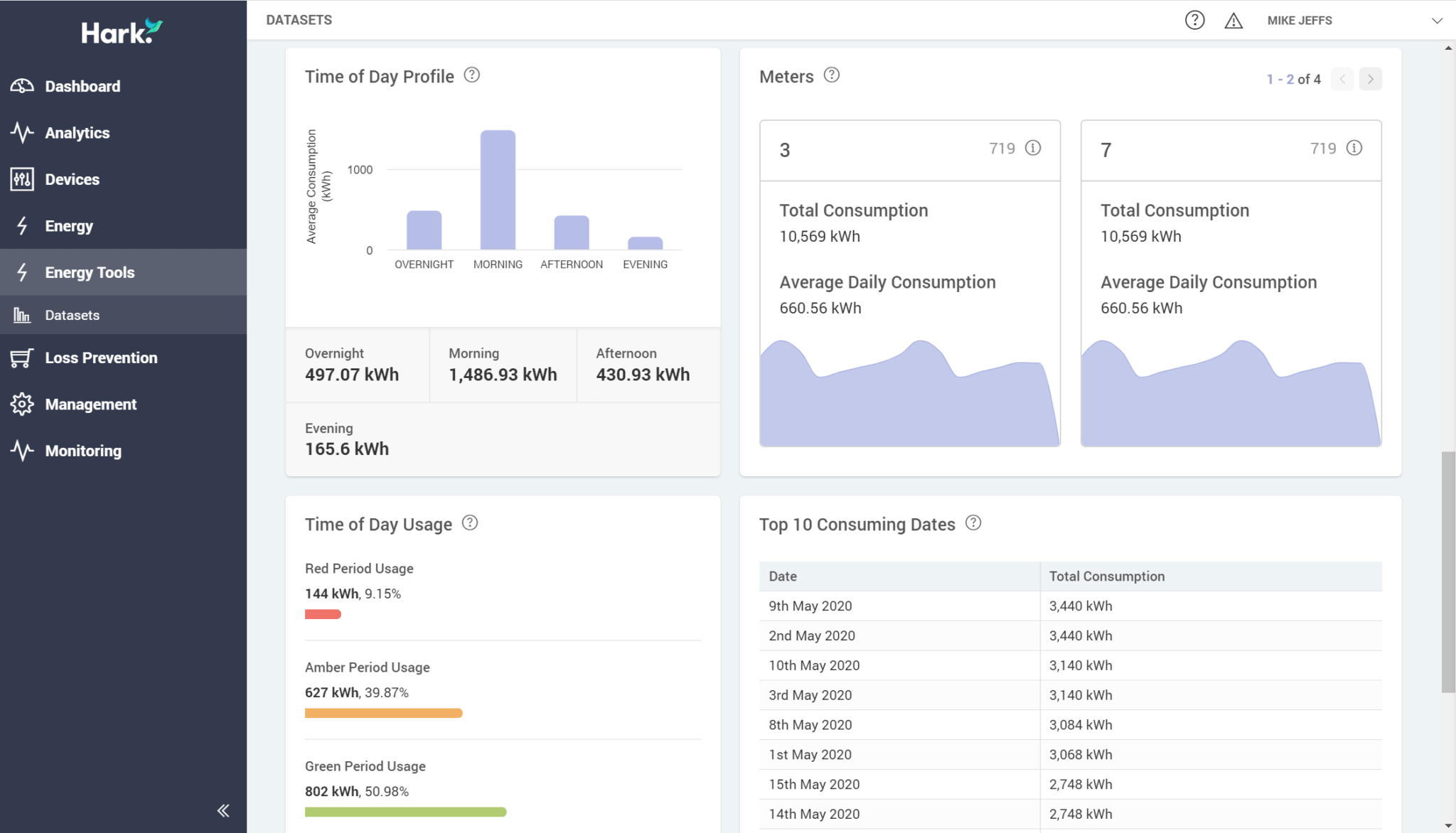
Task: Click the DATASETS page title
Action: [x=299, y=20]
